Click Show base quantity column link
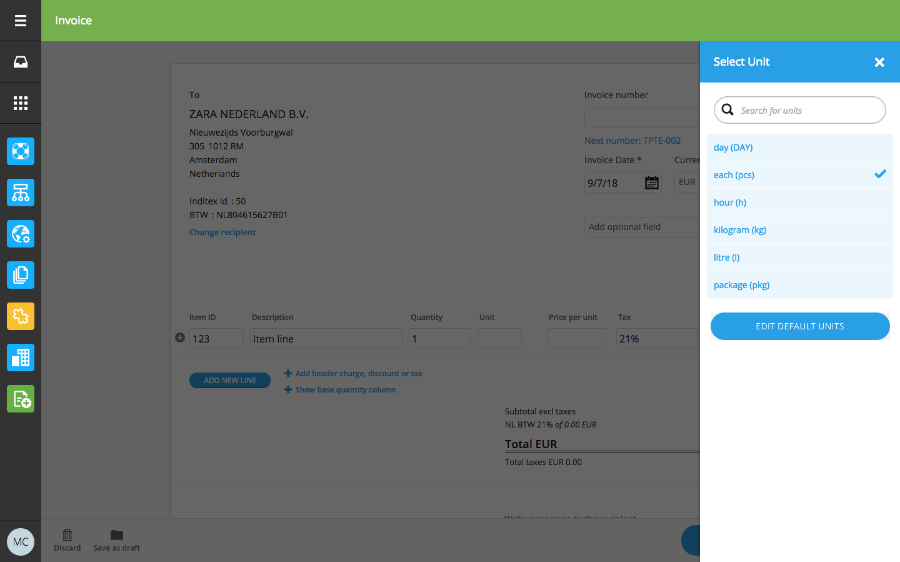900x562 pixels. click(340, 390)
